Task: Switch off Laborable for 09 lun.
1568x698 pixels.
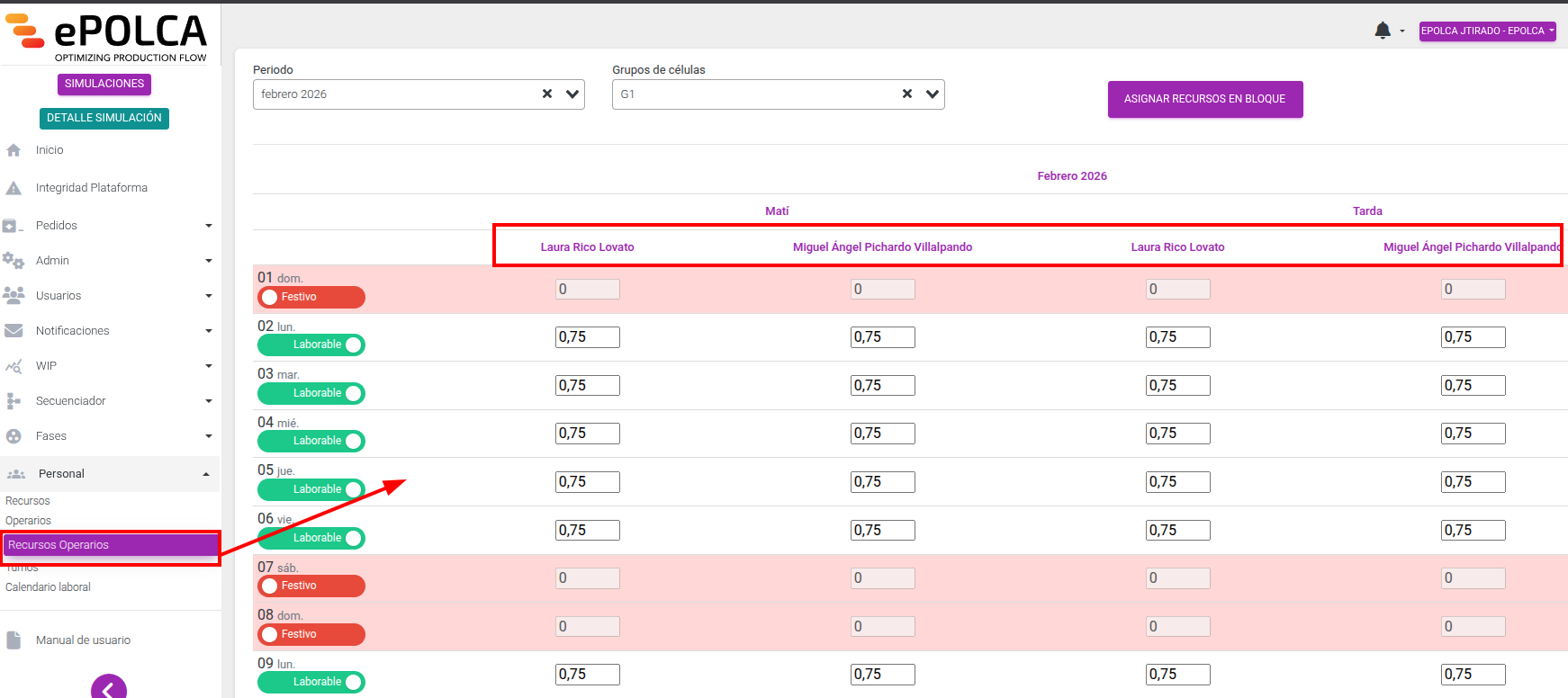Action: pos(311,682)
